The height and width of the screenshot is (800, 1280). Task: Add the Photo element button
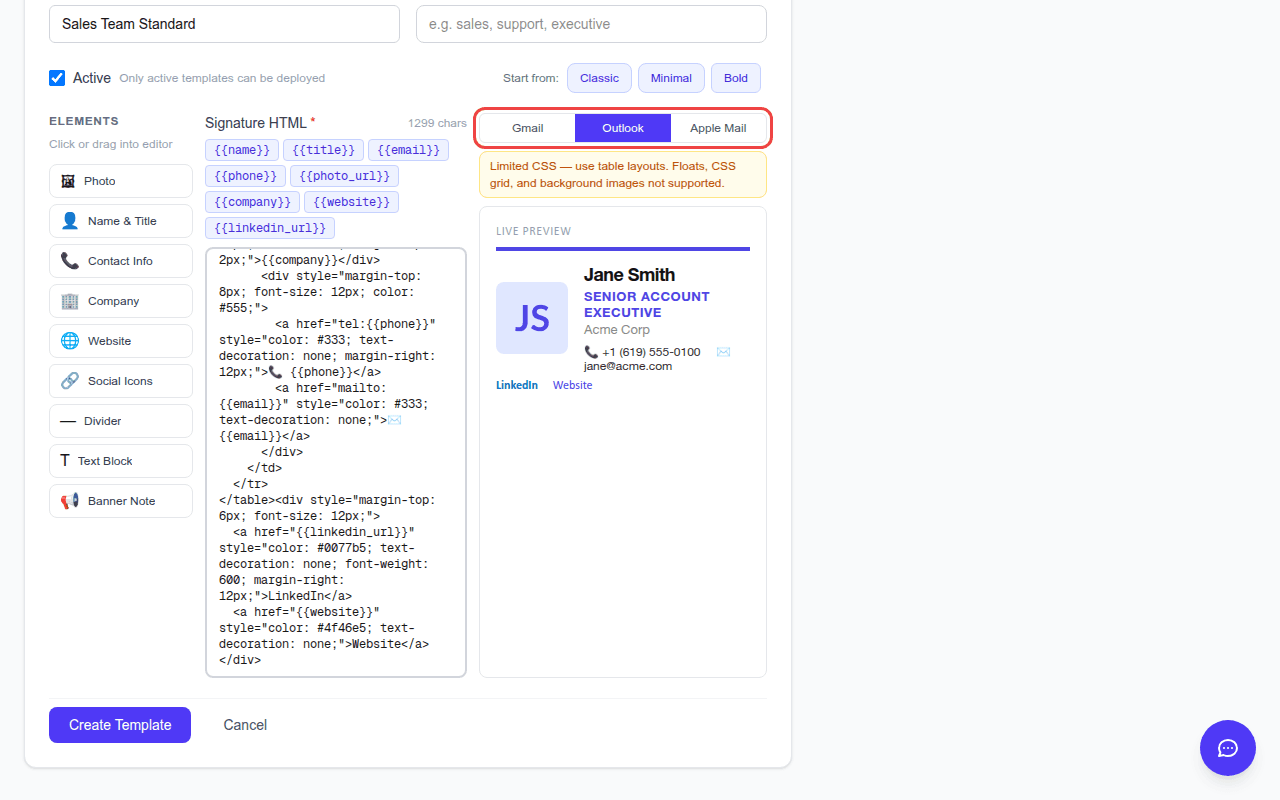120,181
